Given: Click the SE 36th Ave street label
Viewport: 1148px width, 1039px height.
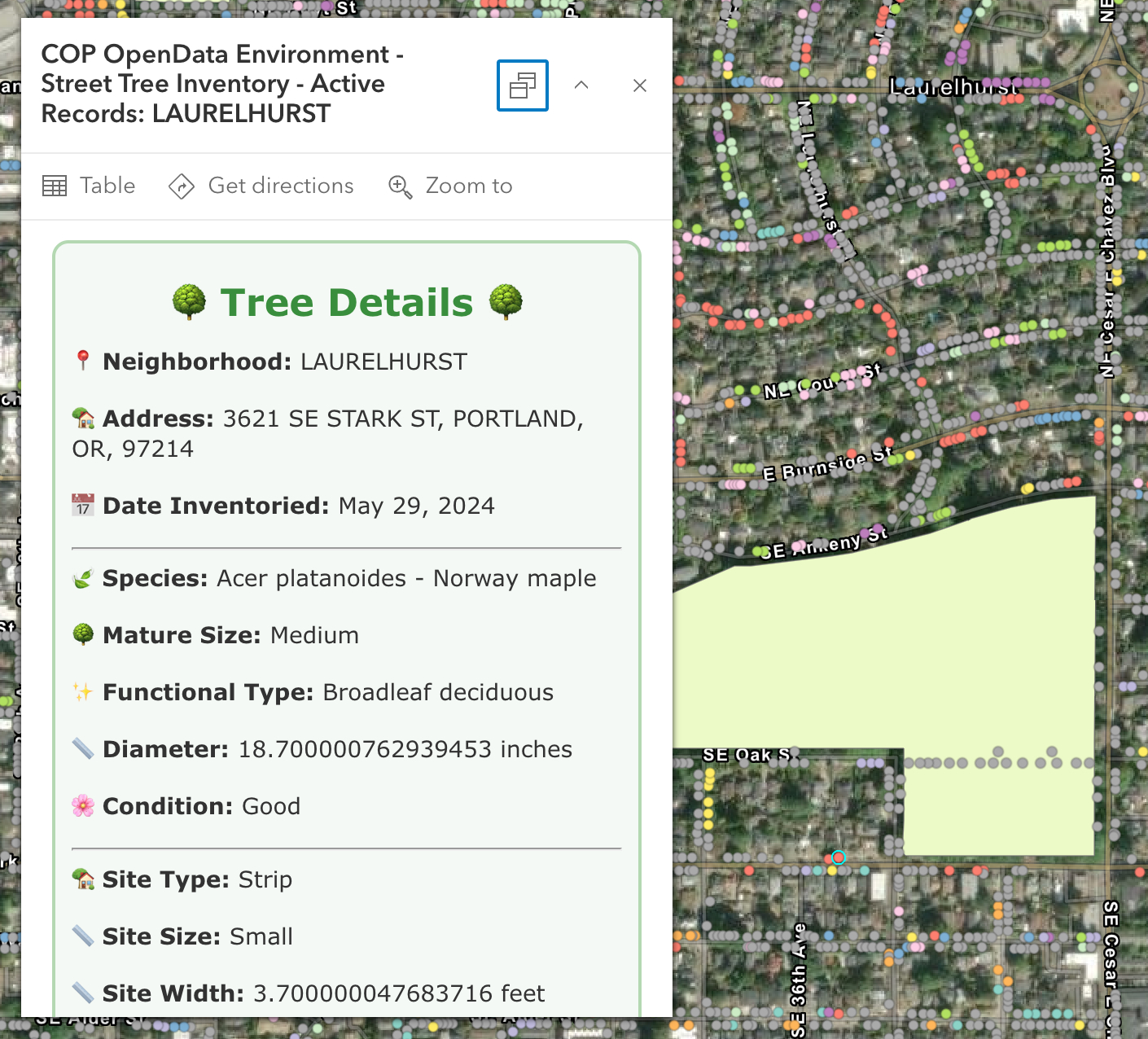Looking at the screenshot, I should point(799,980).
